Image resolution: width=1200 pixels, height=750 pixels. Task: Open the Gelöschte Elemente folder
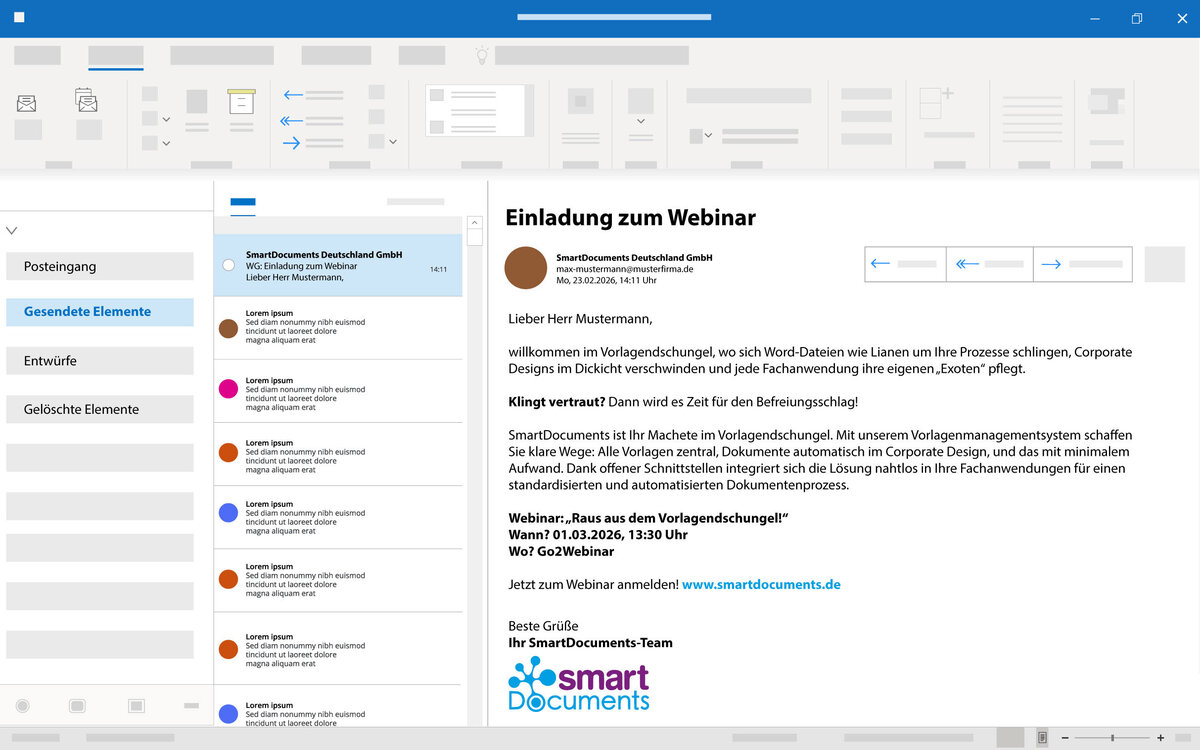point(99,409)
